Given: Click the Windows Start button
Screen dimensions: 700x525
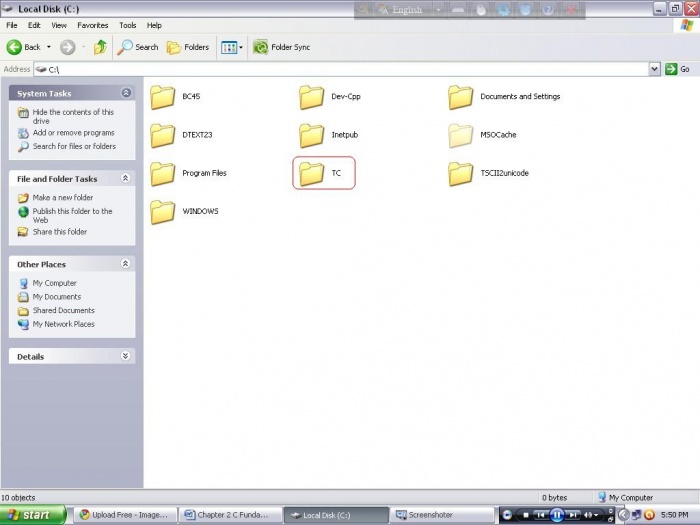Looking at the screenshot, I should [x=33, y=515].
